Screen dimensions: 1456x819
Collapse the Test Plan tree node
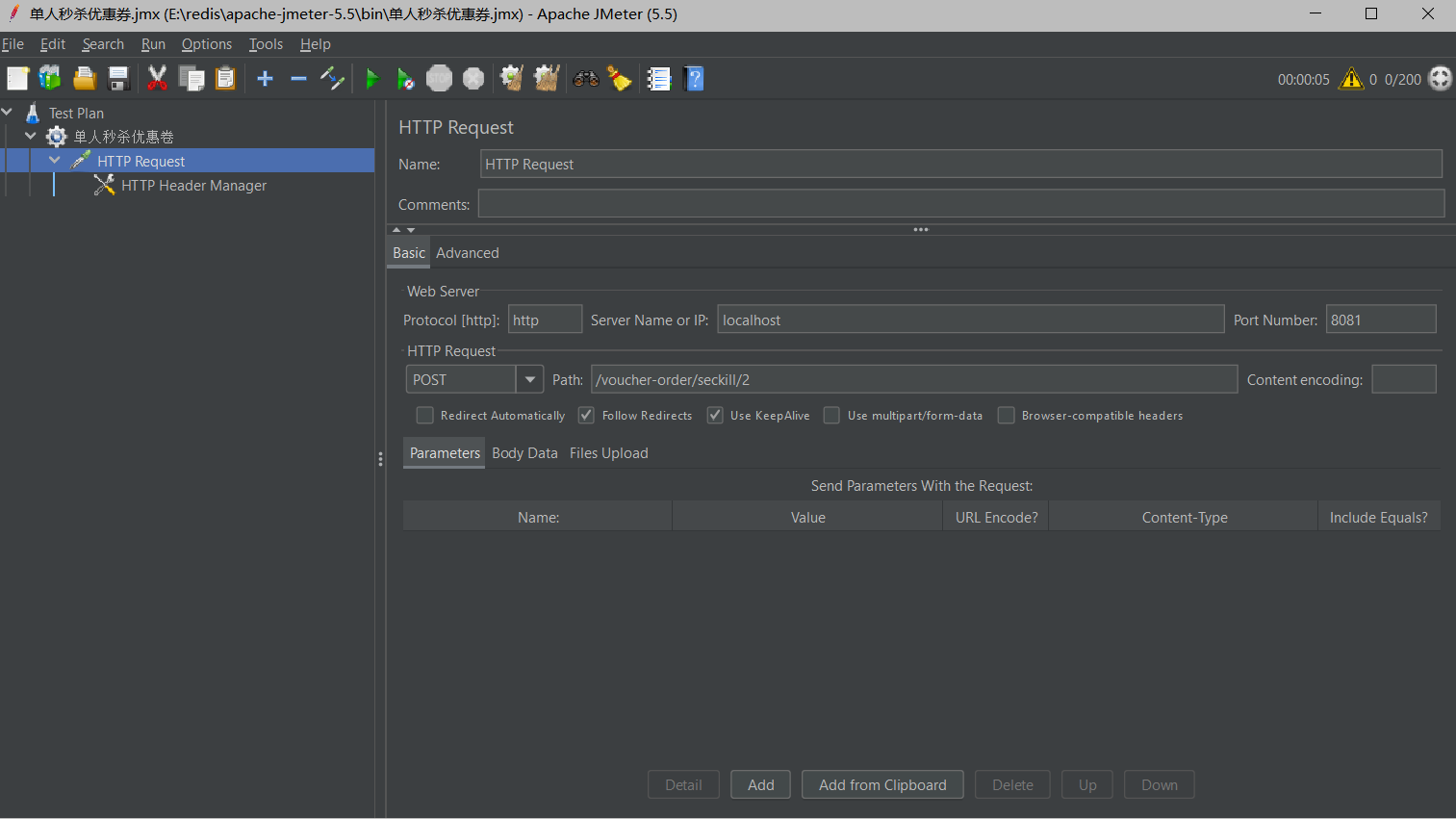[7, 113]
